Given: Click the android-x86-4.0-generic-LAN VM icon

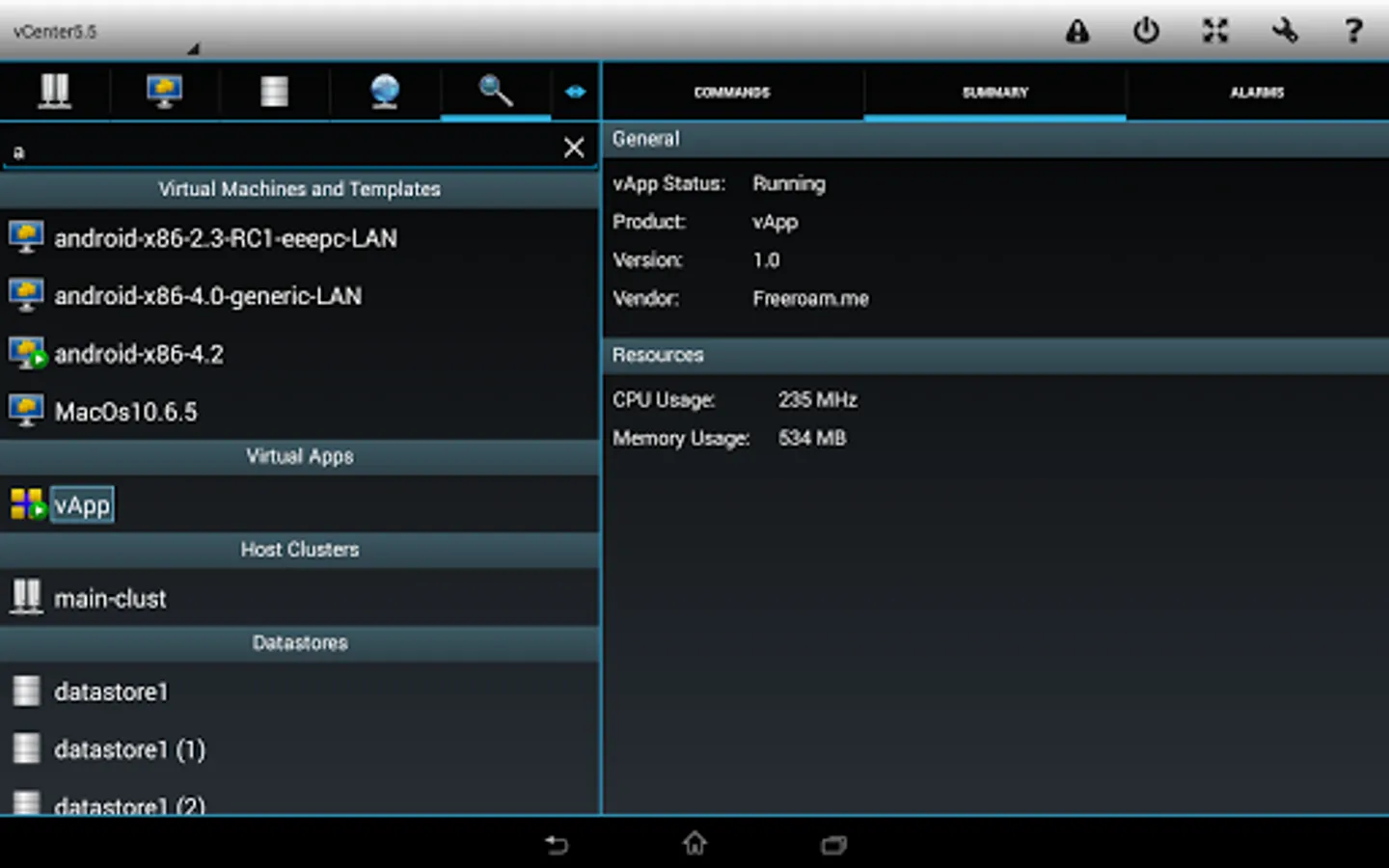Looking at the screenshot, I should 26,294.
